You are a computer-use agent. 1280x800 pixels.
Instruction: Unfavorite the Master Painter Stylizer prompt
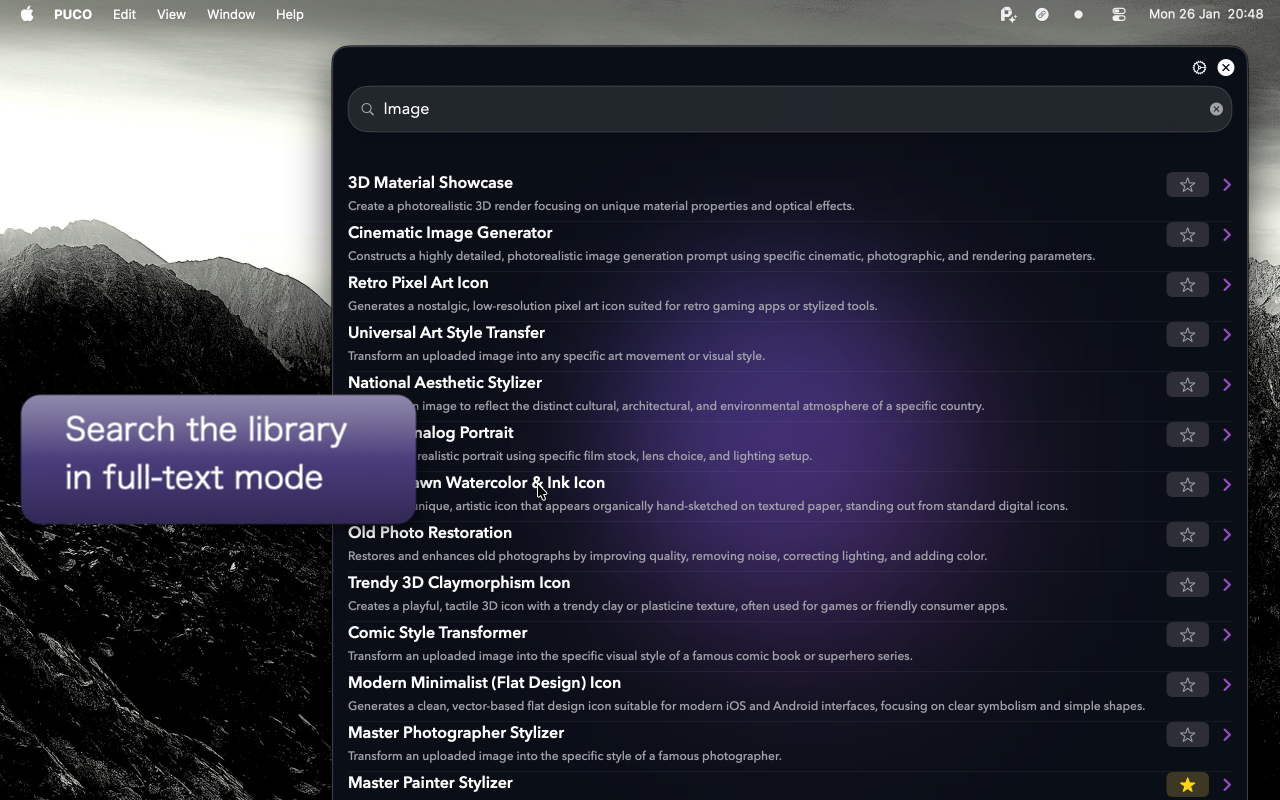[x=1187, y=785]
